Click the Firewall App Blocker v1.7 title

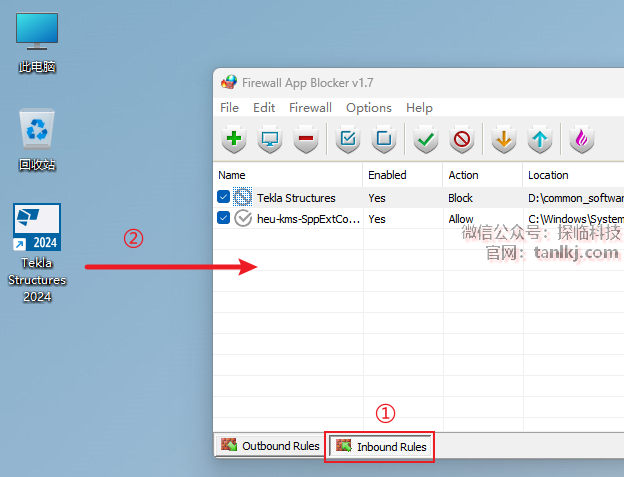pos(308,83)
